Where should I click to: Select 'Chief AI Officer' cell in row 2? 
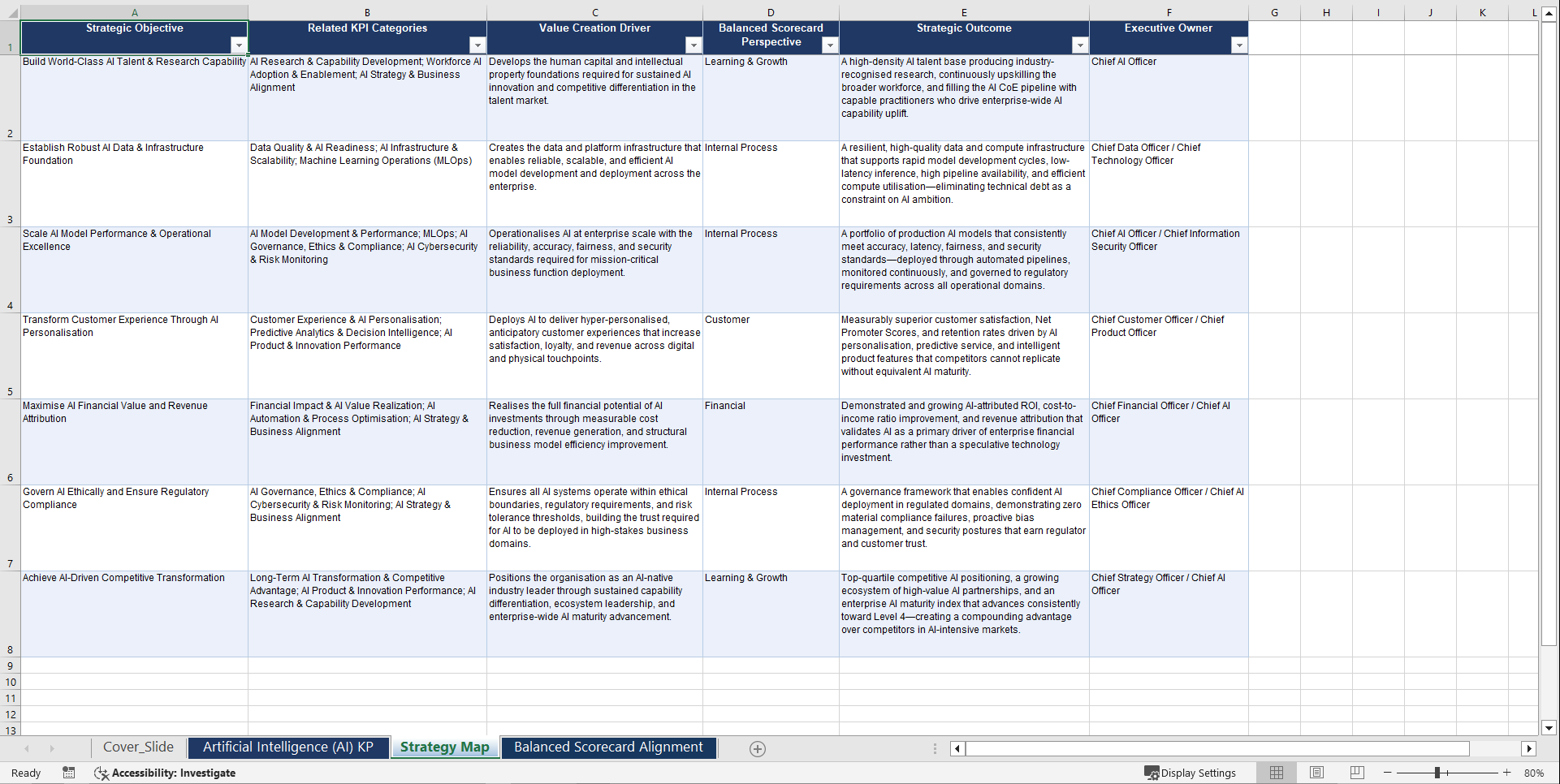click(x=1169, y=97)
